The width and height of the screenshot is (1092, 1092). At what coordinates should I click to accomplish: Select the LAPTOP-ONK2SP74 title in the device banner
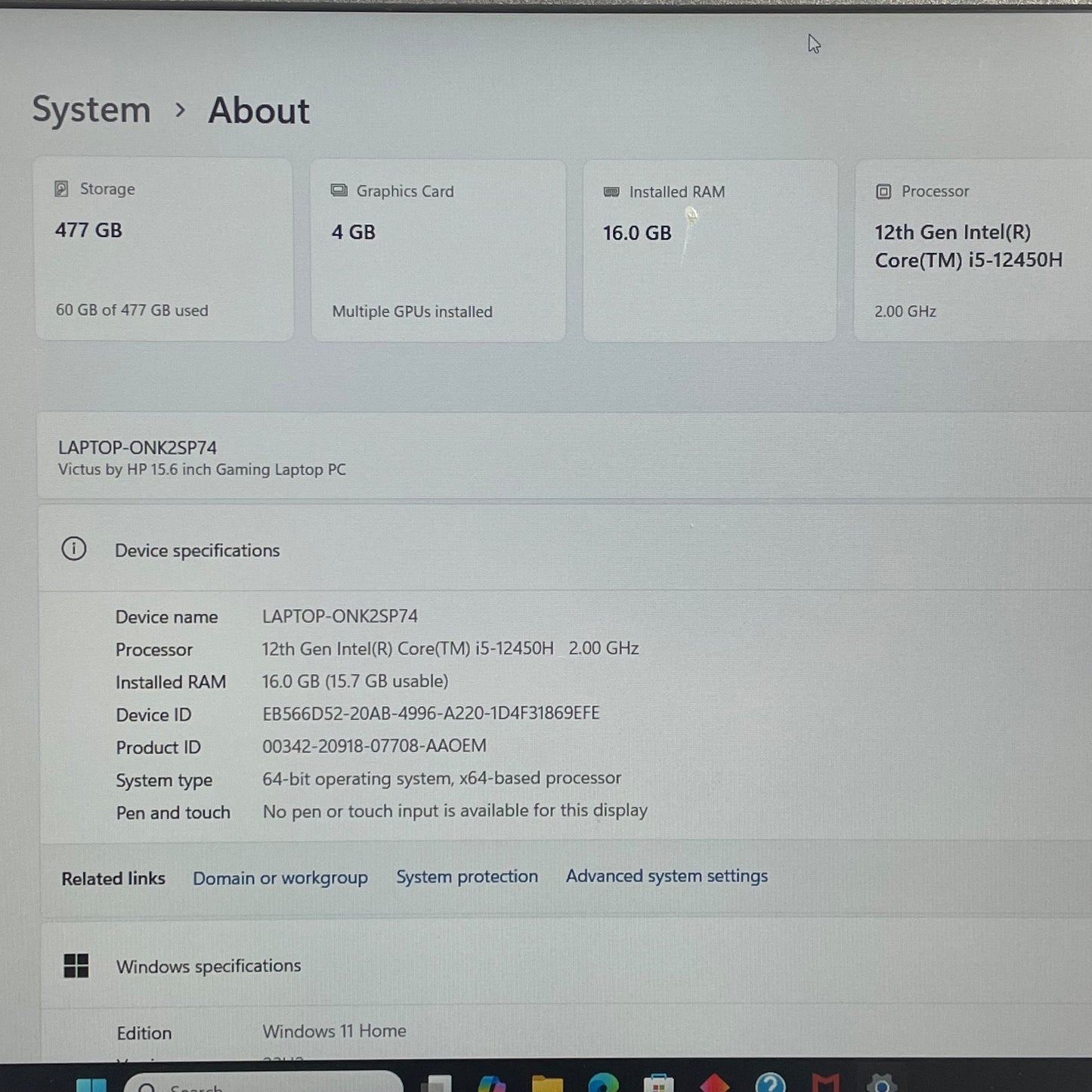pos(138,447)
